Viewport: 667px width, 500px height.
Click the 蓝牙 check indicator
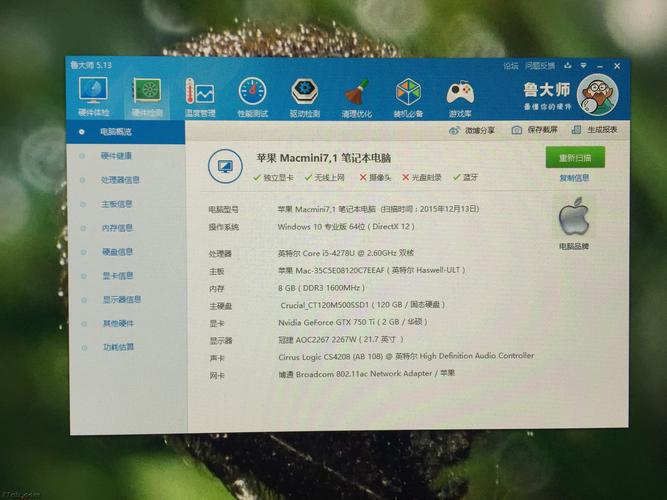pyautogui.click(x=466, y=177)
